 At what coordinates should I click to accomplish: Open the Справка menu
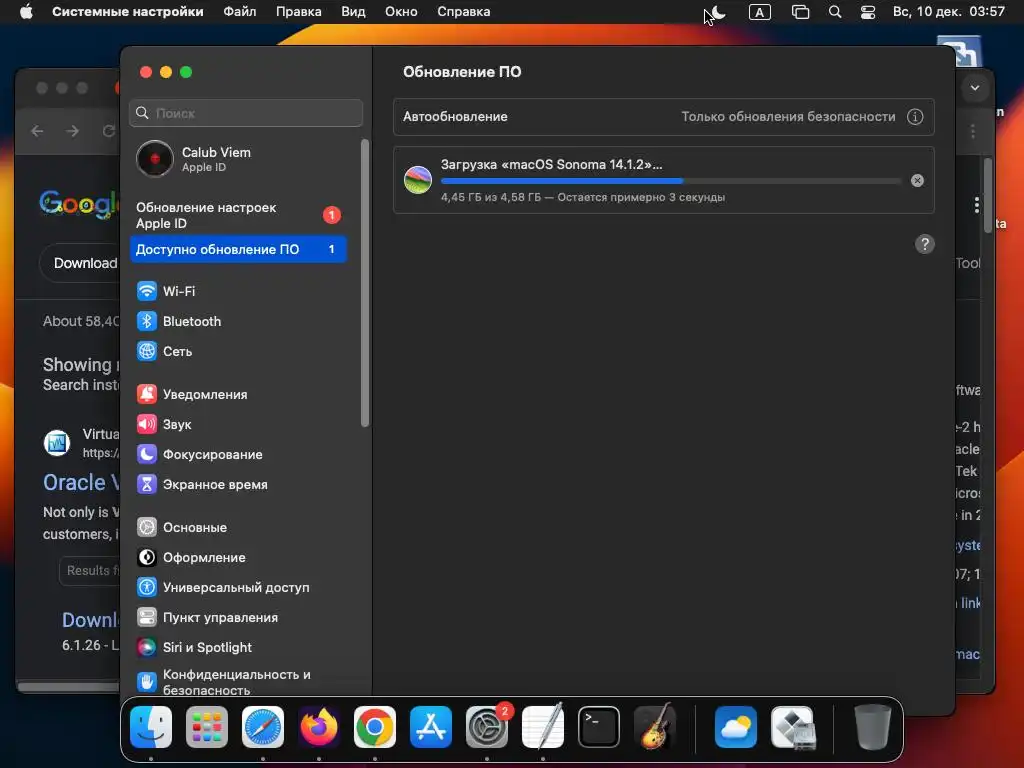tap(464, 11)
